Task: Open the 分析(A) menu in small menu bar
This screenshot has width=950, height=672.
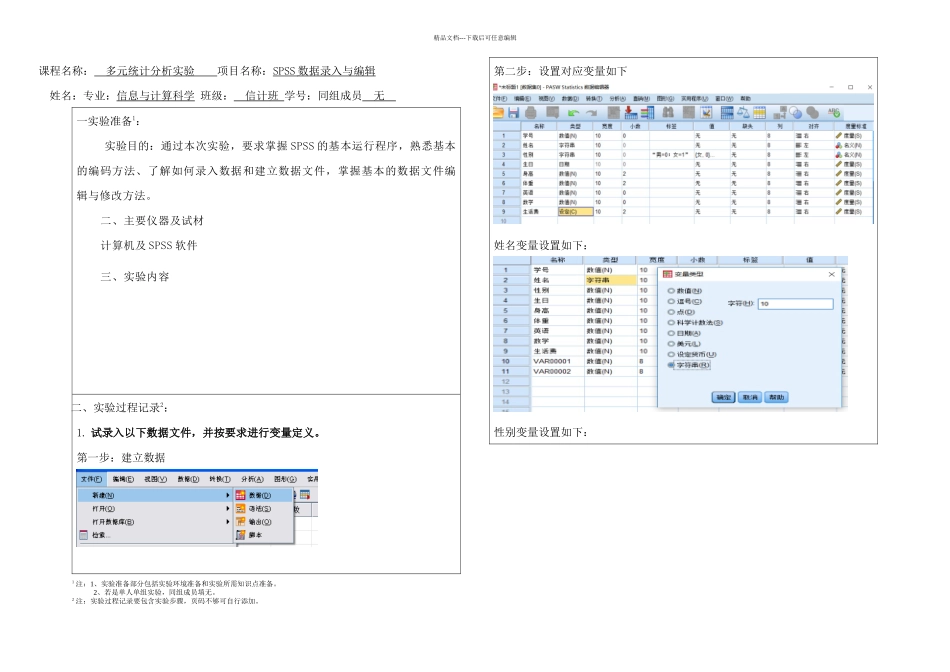Action: 253,479
